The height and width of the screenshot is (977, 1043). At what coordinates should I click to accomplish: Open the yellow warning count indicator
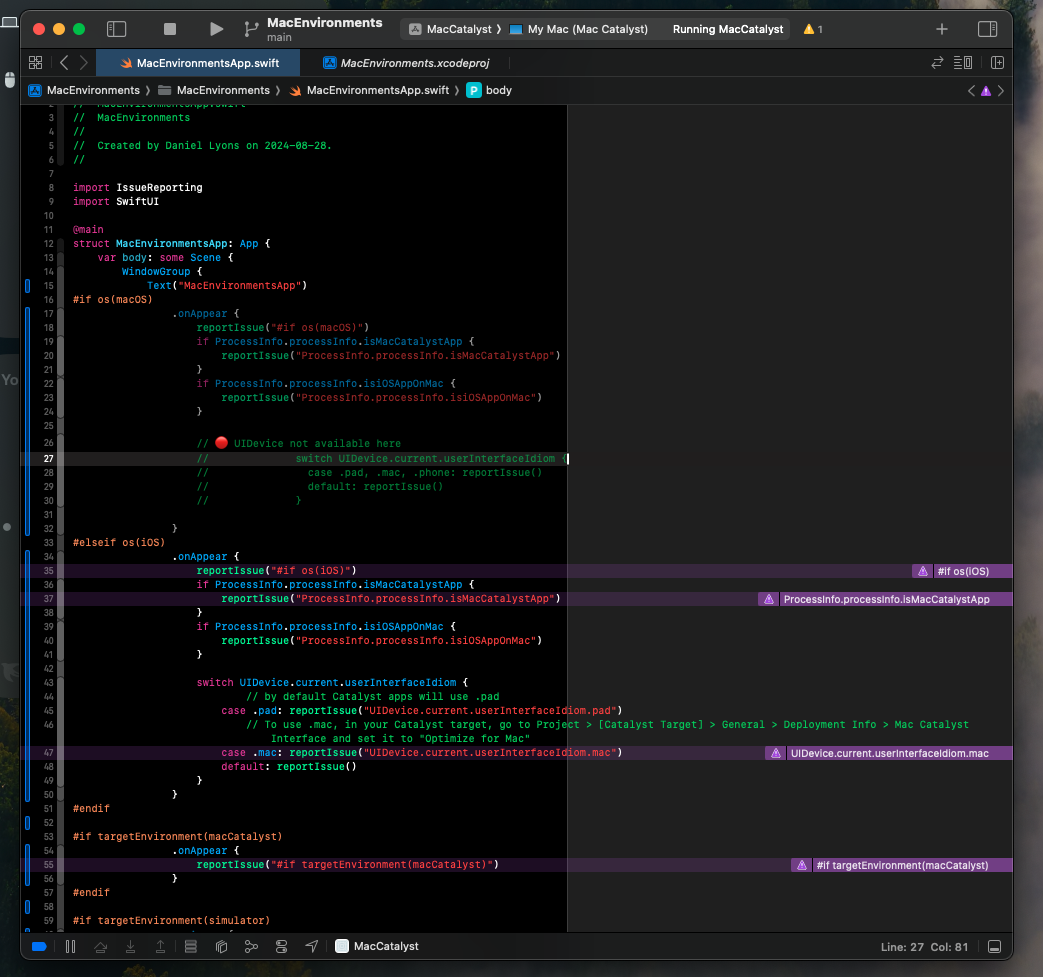click(813, 29)
